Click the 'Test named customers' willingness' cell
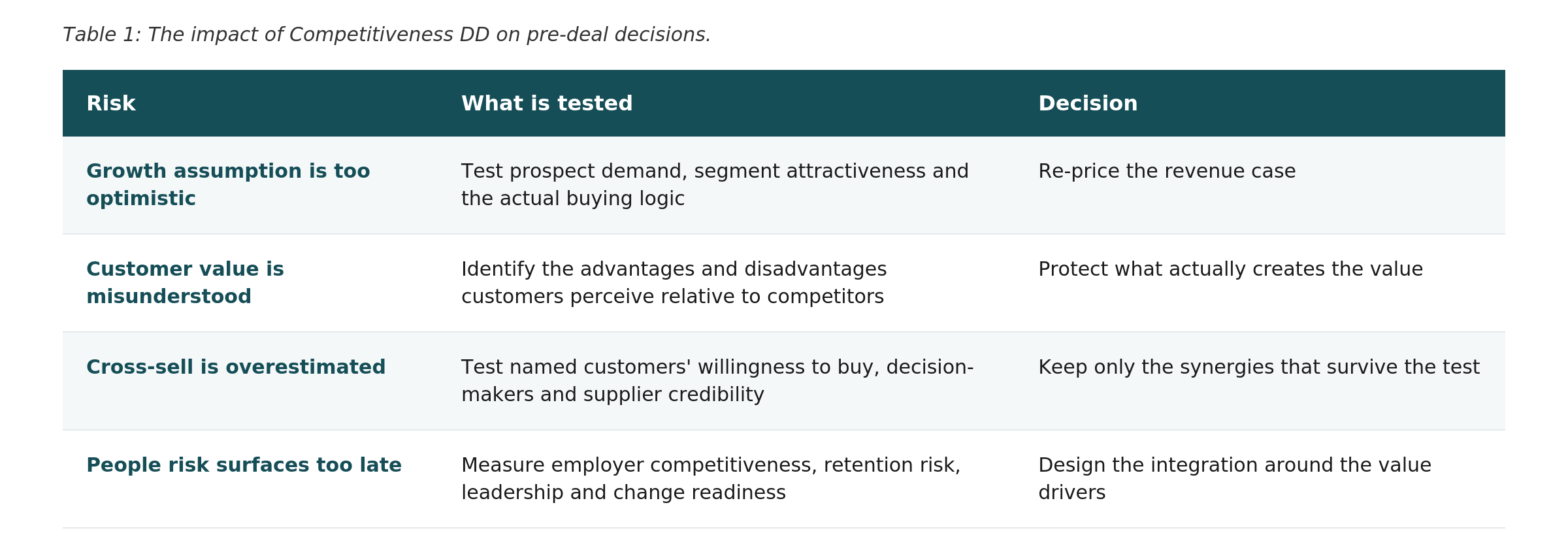This screenshot has height=554, width=1568. pyautogui.click(x=717, y=381)
